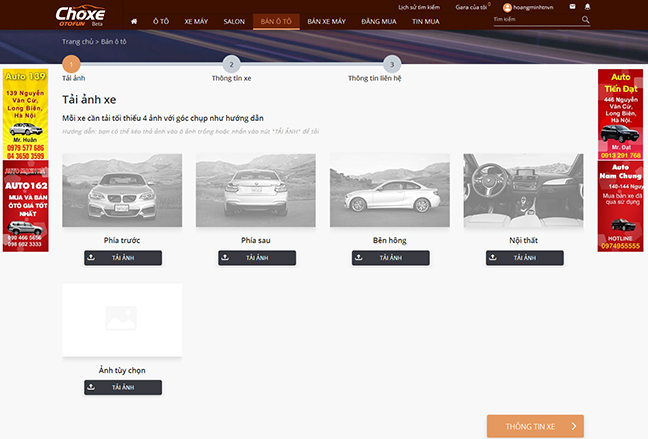Click TẢI ẢNH button under Phía sau
Screen dimensions: 648x439
(x=257, y=258)
